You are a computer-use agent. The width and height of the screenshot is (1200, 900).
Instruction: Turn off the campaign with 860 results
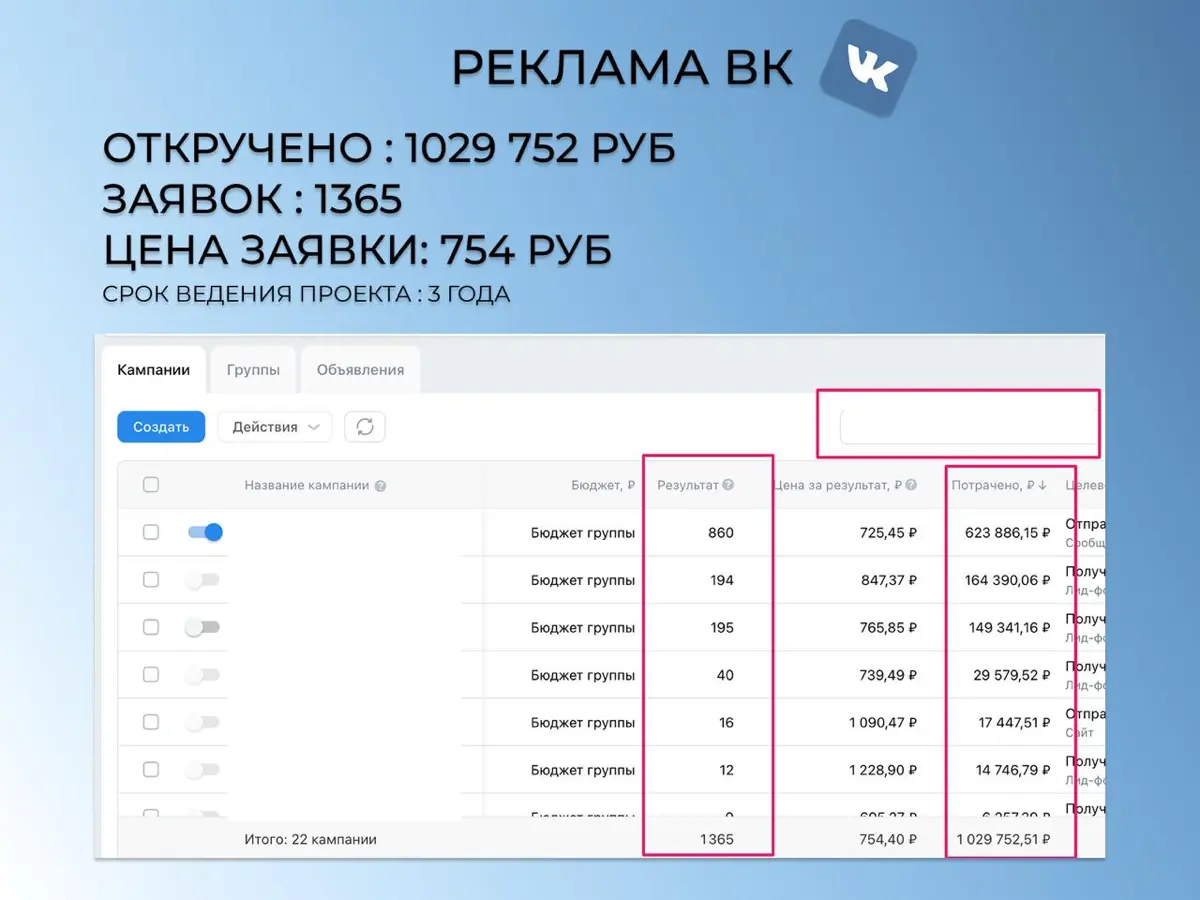tap(205, 532)
